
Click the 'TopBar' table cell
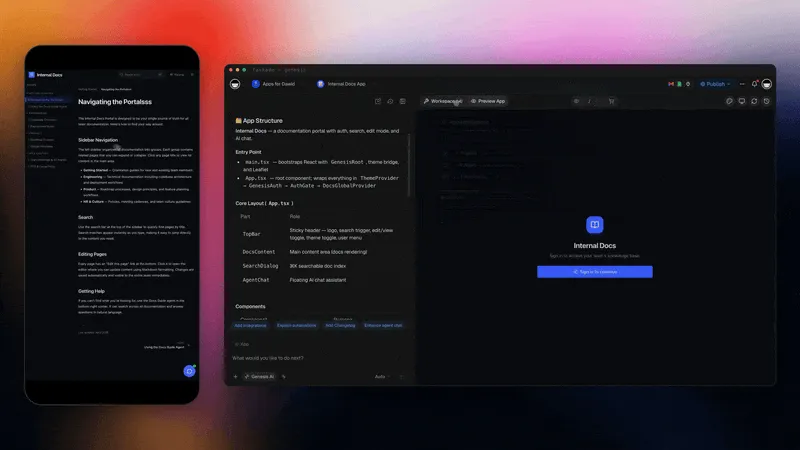click(252, 234)
